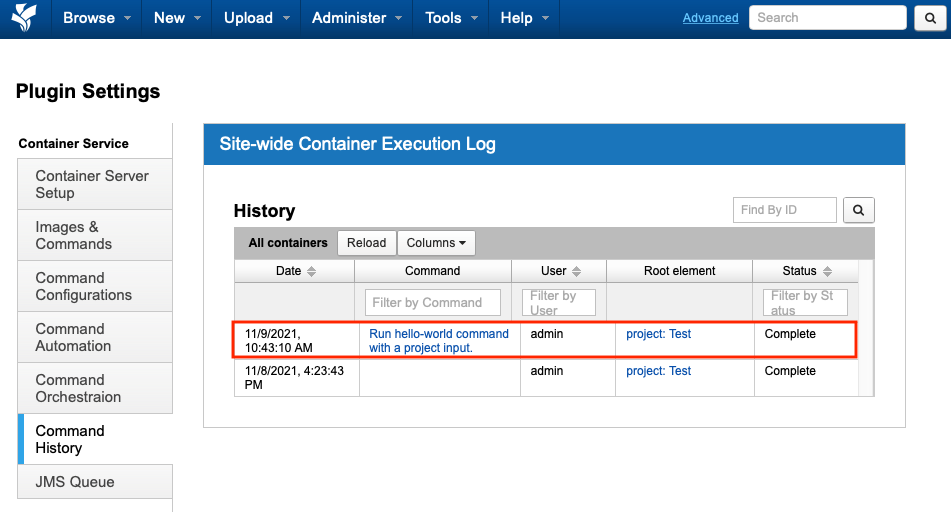Open the JMS Queue tab

pos(75,482)
